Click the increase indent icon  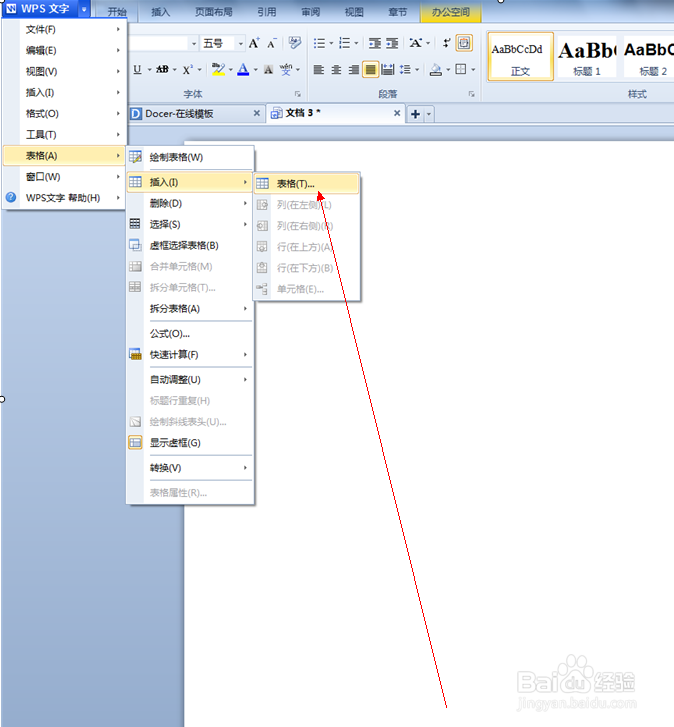[392, 43]
